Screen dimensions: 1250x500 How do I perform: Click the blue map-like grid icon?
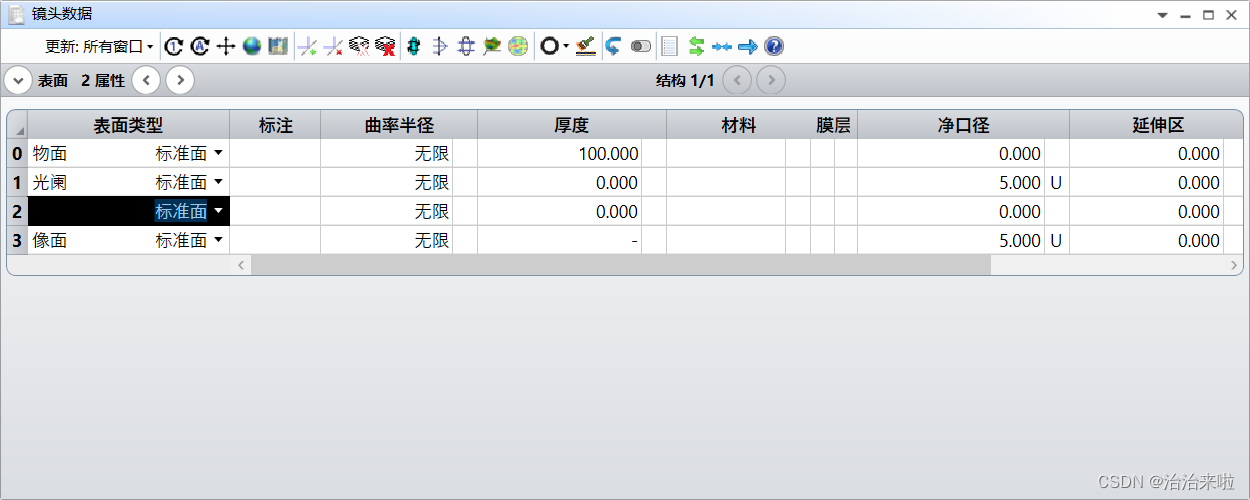[278, 46]
